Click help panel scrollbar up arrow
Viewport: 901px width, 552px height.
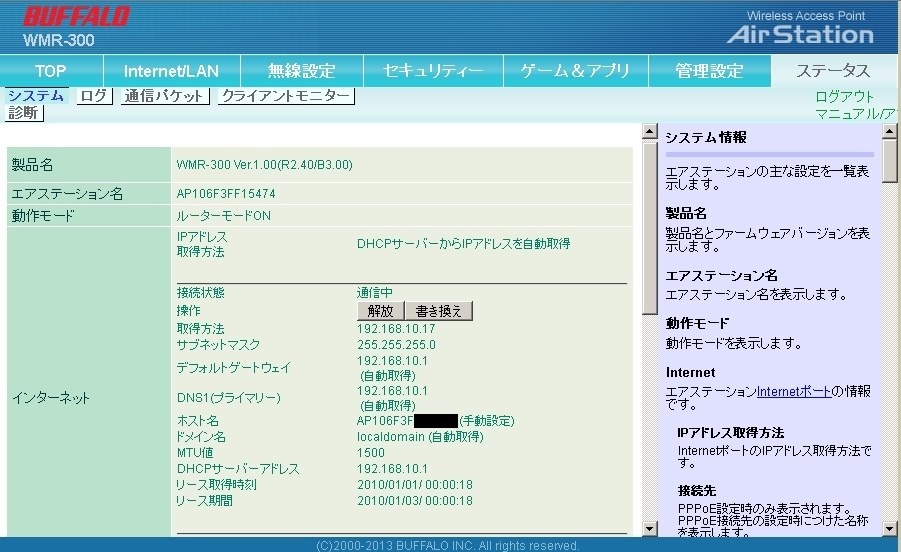[890, 131]
